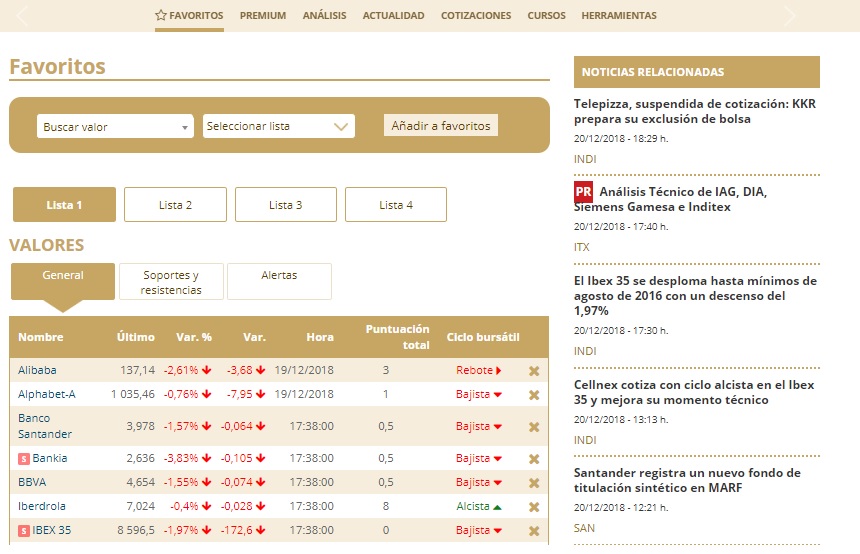The height and width of the screenshot is (554, 860).
Task: Click the star icon beside Favoritos
Action: 161,15
